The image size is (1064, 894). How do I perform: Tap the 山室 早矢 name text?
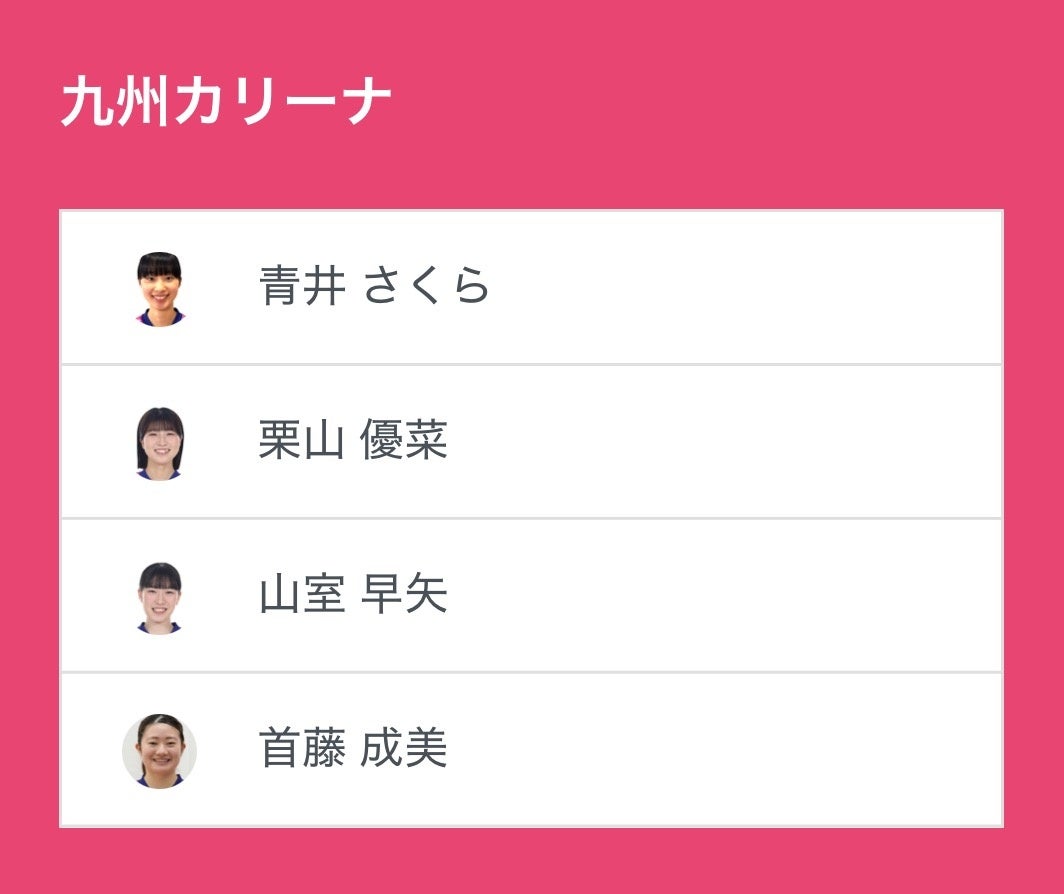coord(353,596)
